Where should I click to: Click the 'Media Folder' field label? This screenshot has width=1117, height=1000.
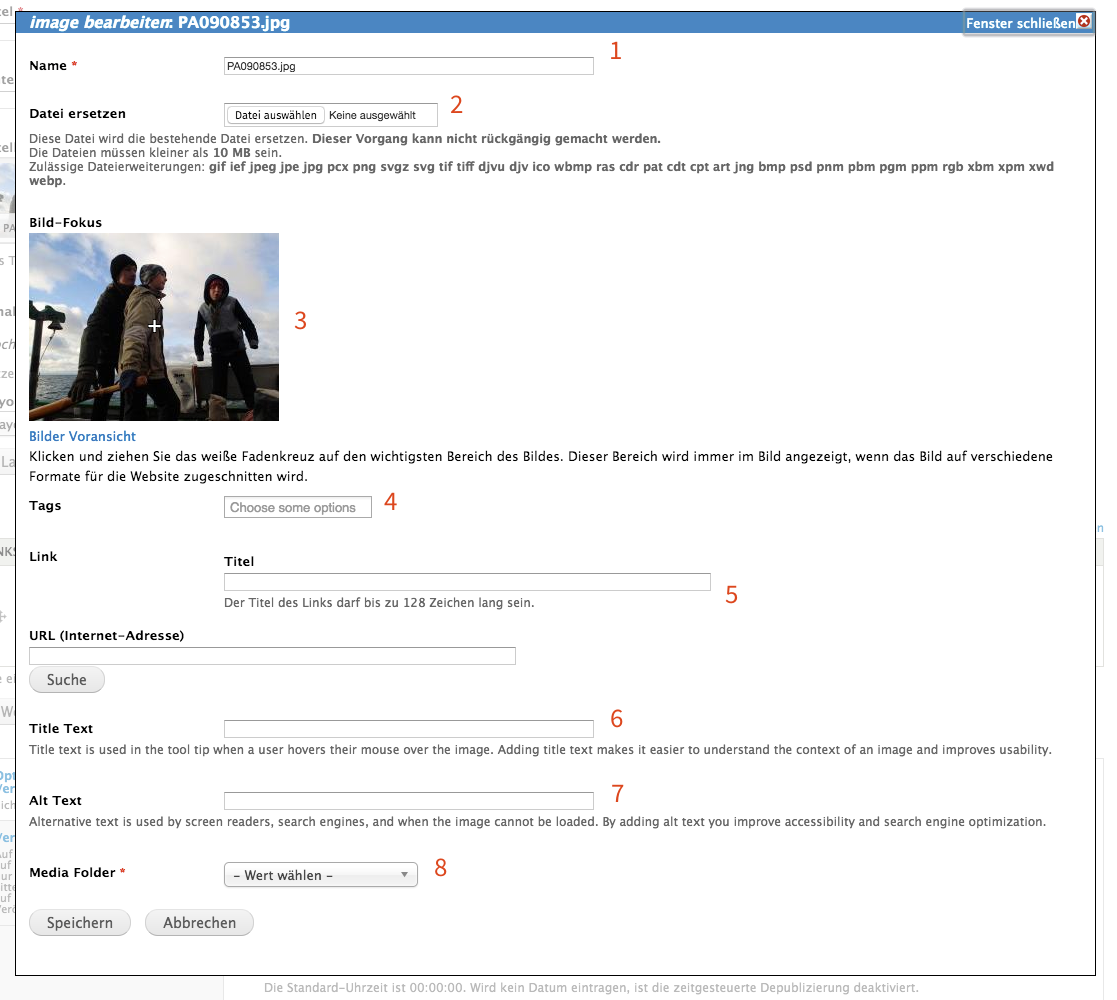[x=73, y=872]
